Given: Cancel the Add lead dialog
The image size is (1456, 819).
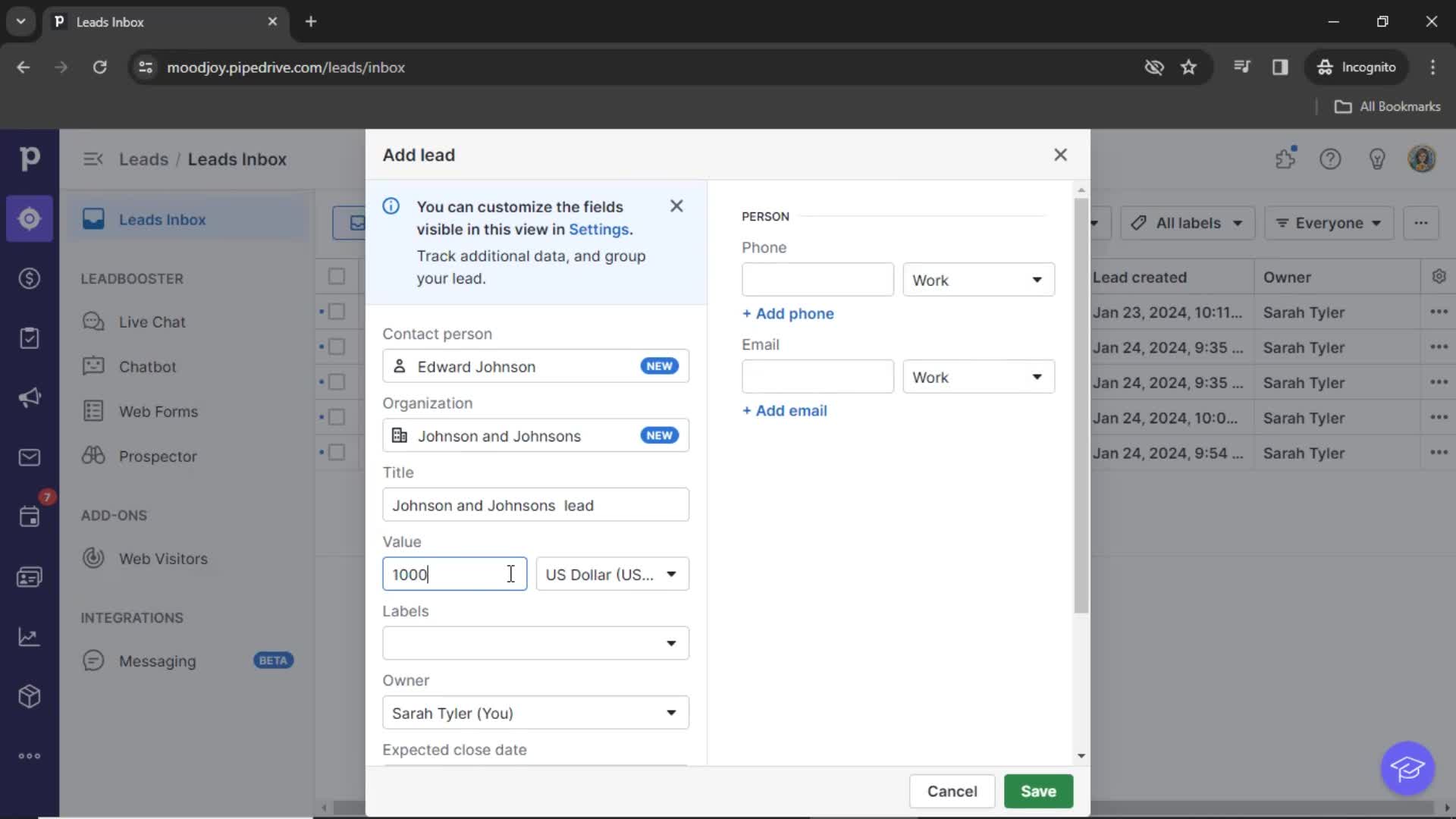Looking at the screenshot, I should pos(952,791).
